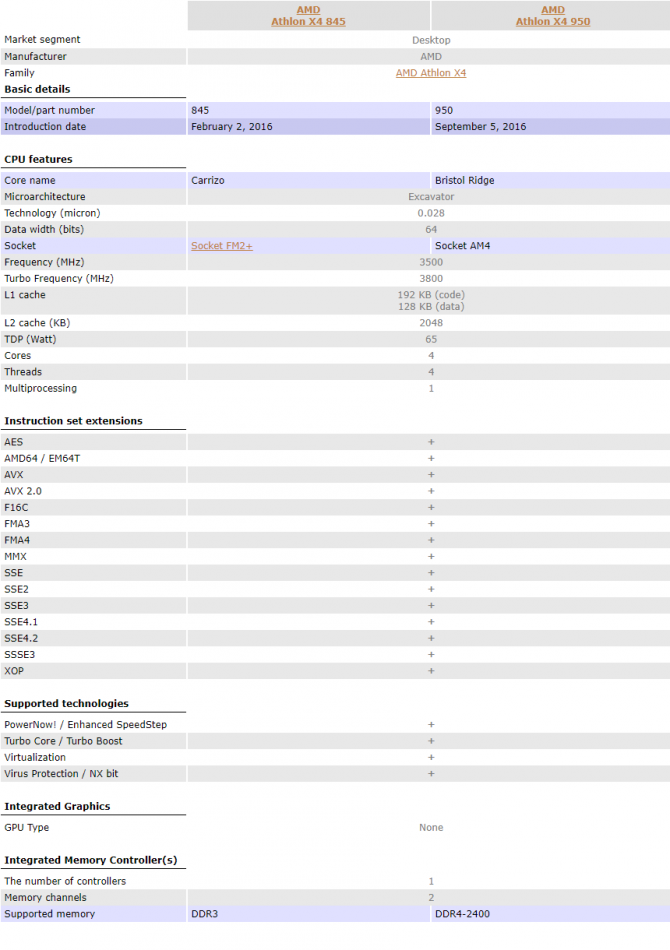
Task: Click the L2 cache value '2048'
Action: tap(431, 323)
